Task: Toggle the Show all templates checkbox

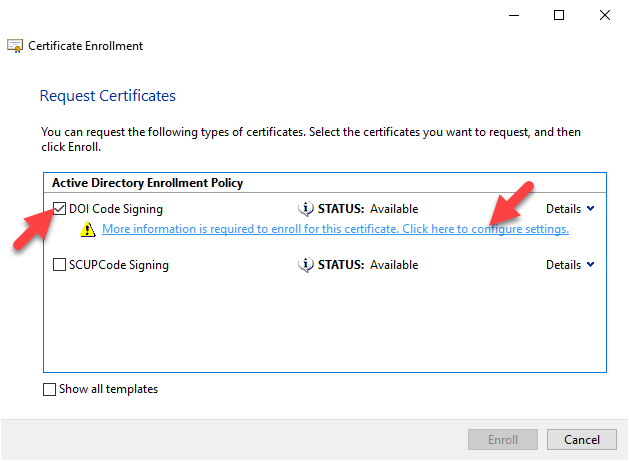Action: [50, 390]
